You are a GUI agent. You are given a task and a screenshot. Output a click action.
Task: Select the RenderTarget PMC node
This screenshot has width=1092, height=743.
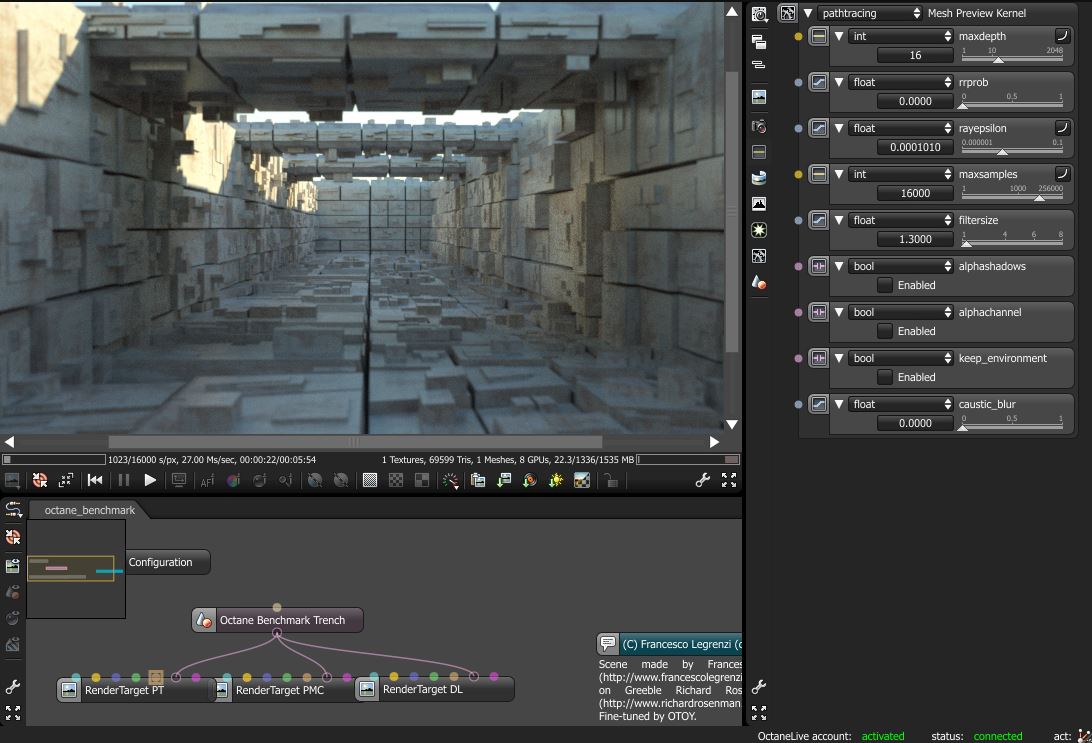279,689
